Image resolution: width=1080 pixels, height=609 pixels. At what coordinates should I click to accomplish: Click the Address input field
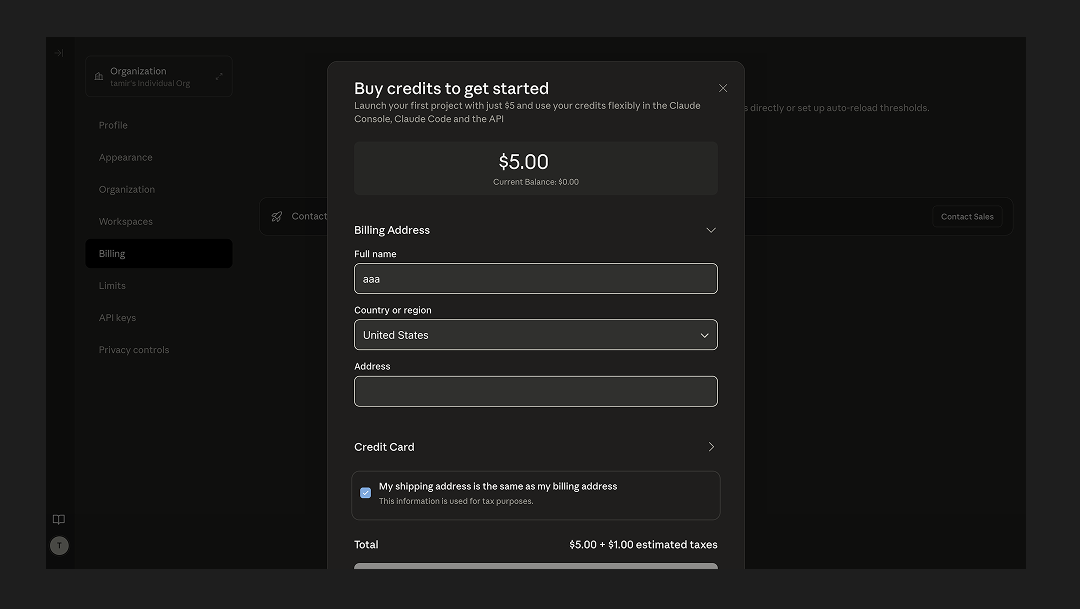tap(536, 391)
